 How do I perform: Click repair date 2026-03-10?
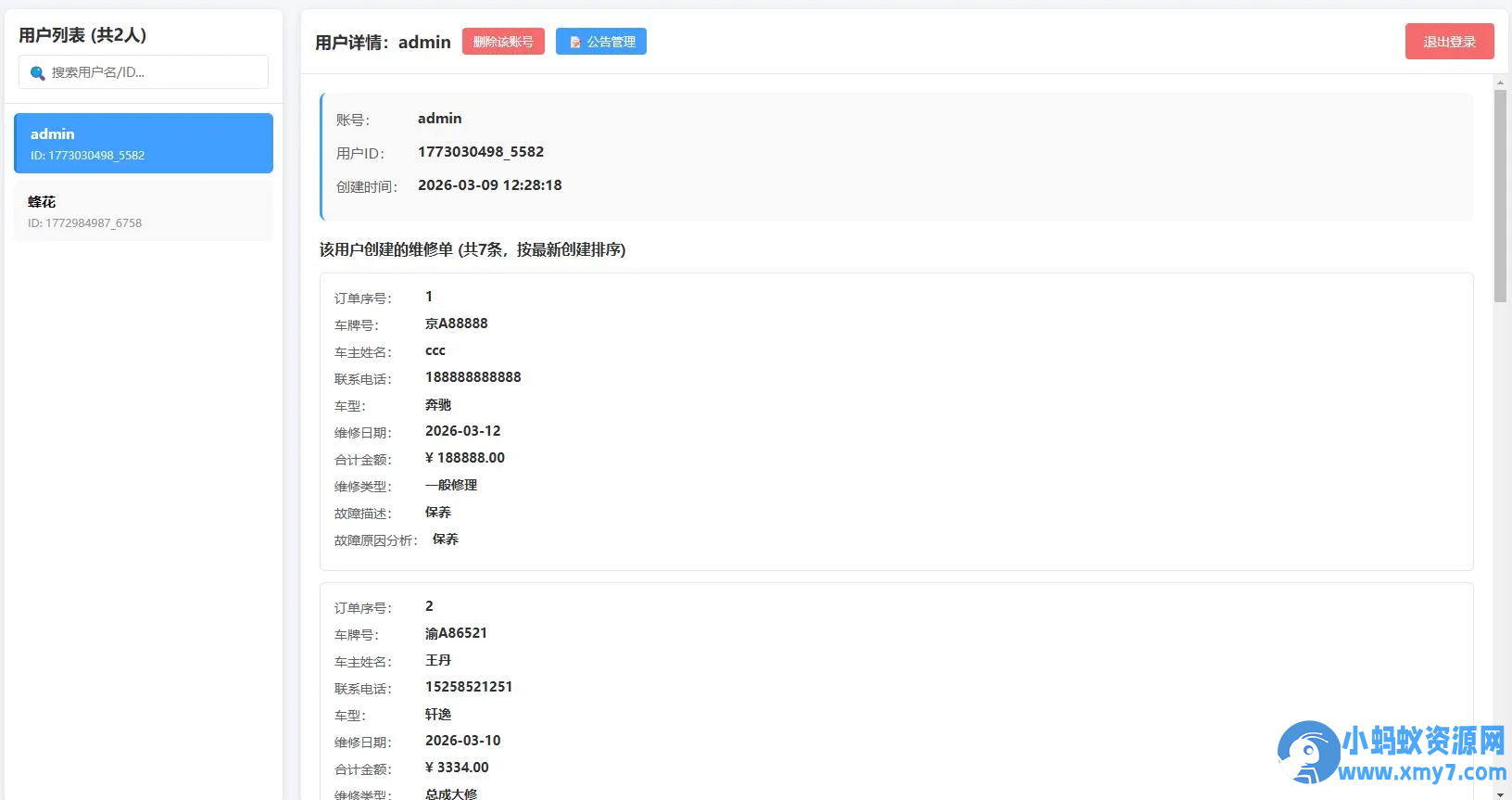click(463, 741)
